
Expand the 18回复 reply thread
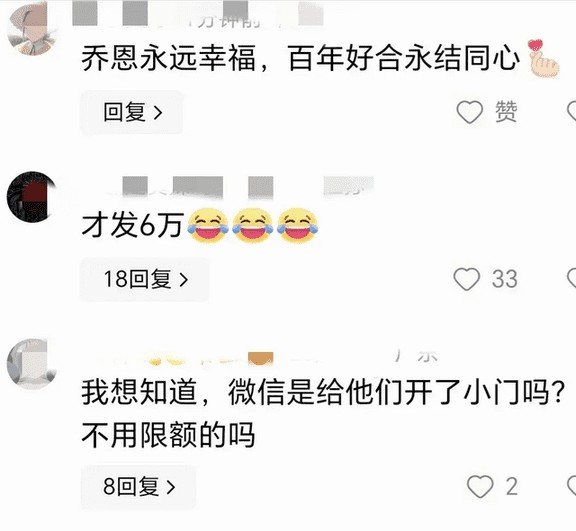tap(145, 279)
